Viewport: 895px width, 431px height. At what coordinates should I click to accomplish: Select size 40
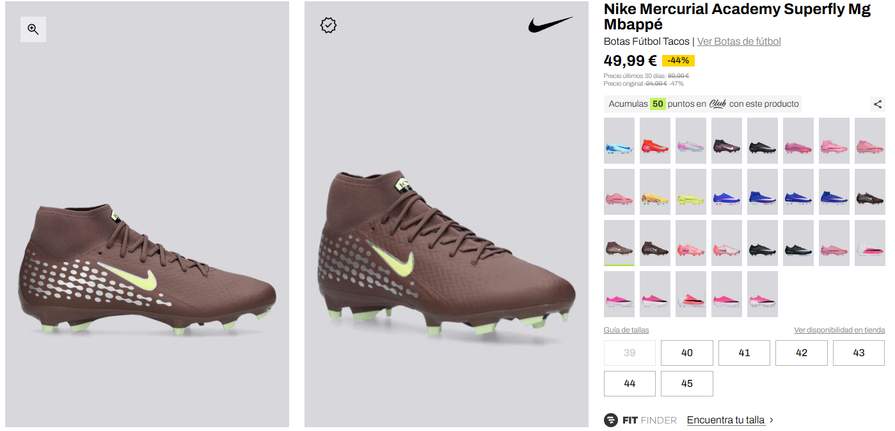tap(687, 353)
